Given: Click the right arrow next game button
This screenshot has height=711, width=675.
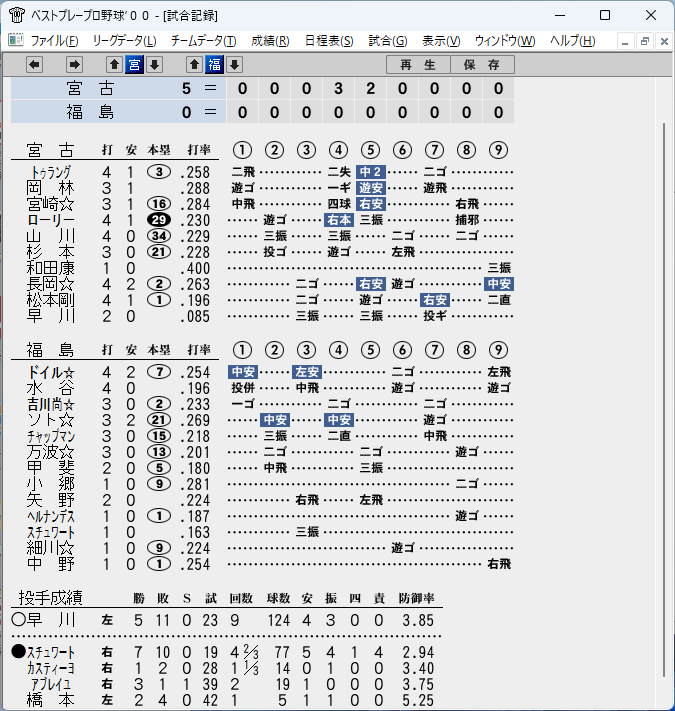Looking at the screenshot, I should point(74,65).
